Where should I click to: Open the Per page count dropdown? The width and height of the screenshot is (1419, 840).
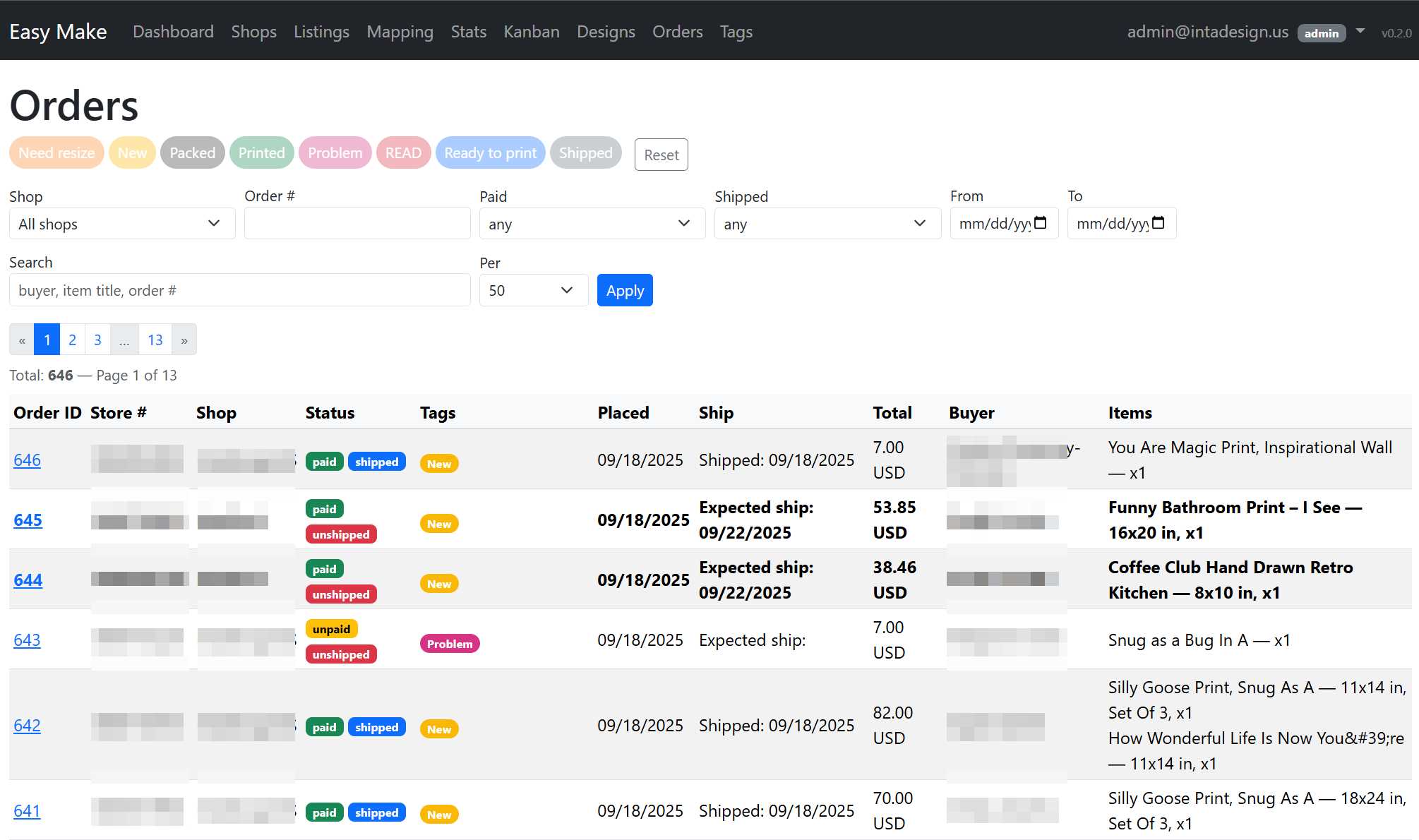[533, 290]
